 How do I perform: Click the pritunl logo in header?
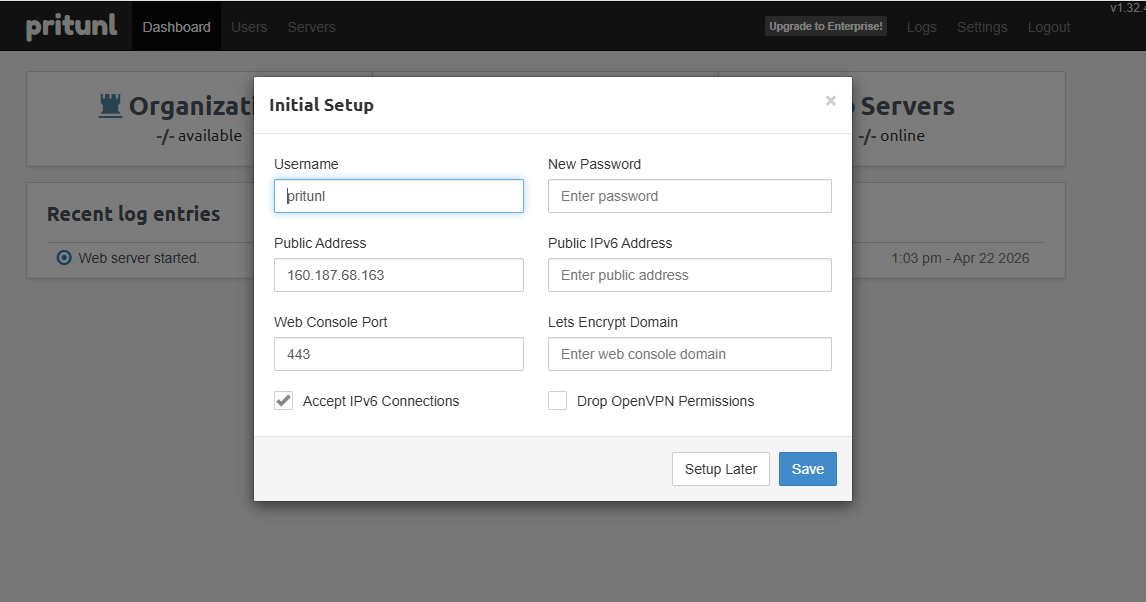(72, 26)
